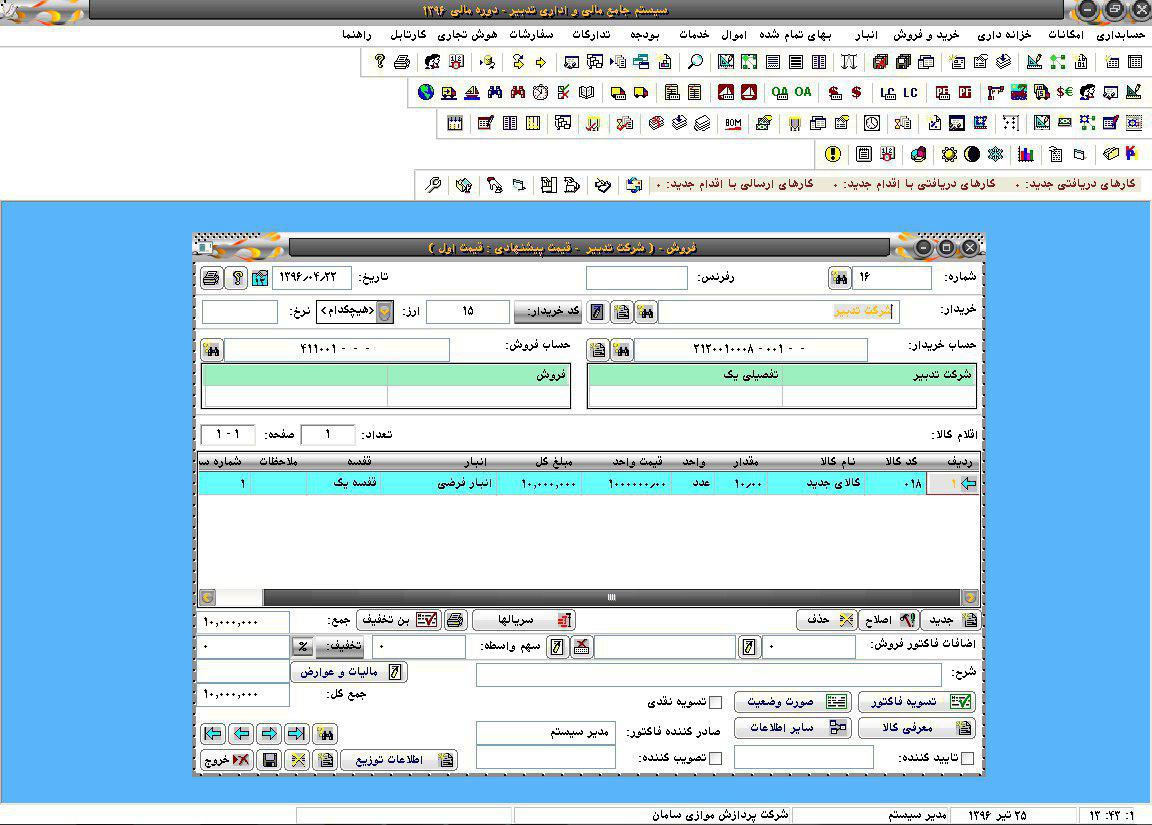Click the رفرنس reference input field
Image resolution: width=1152 pixels, height=825 pixels.
[x=636, y=278]
